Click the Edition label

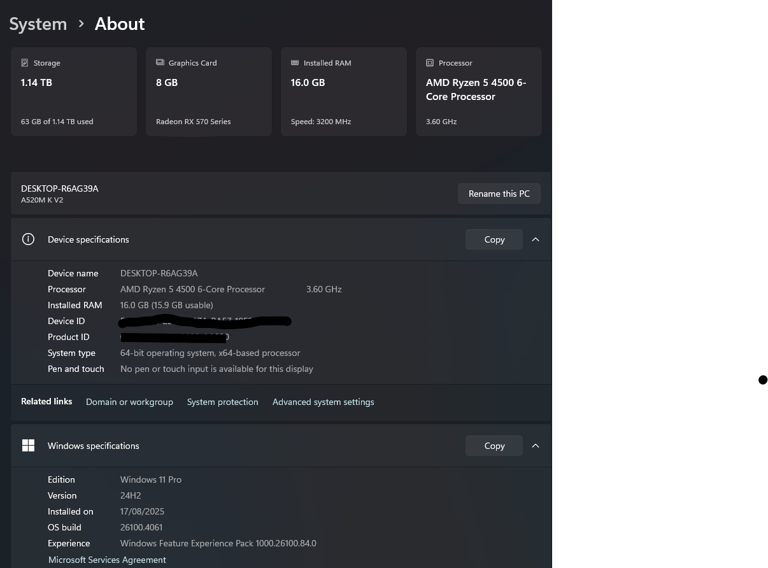click(x=61, y=480)
